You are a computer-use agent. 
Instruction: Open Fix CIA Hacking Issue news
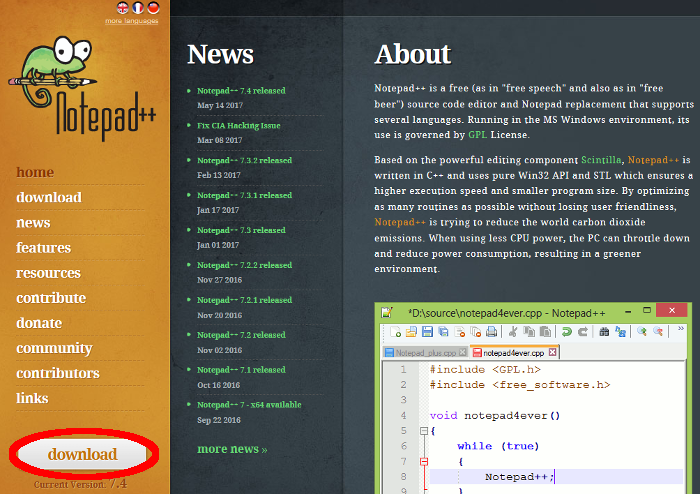(239, 125)
